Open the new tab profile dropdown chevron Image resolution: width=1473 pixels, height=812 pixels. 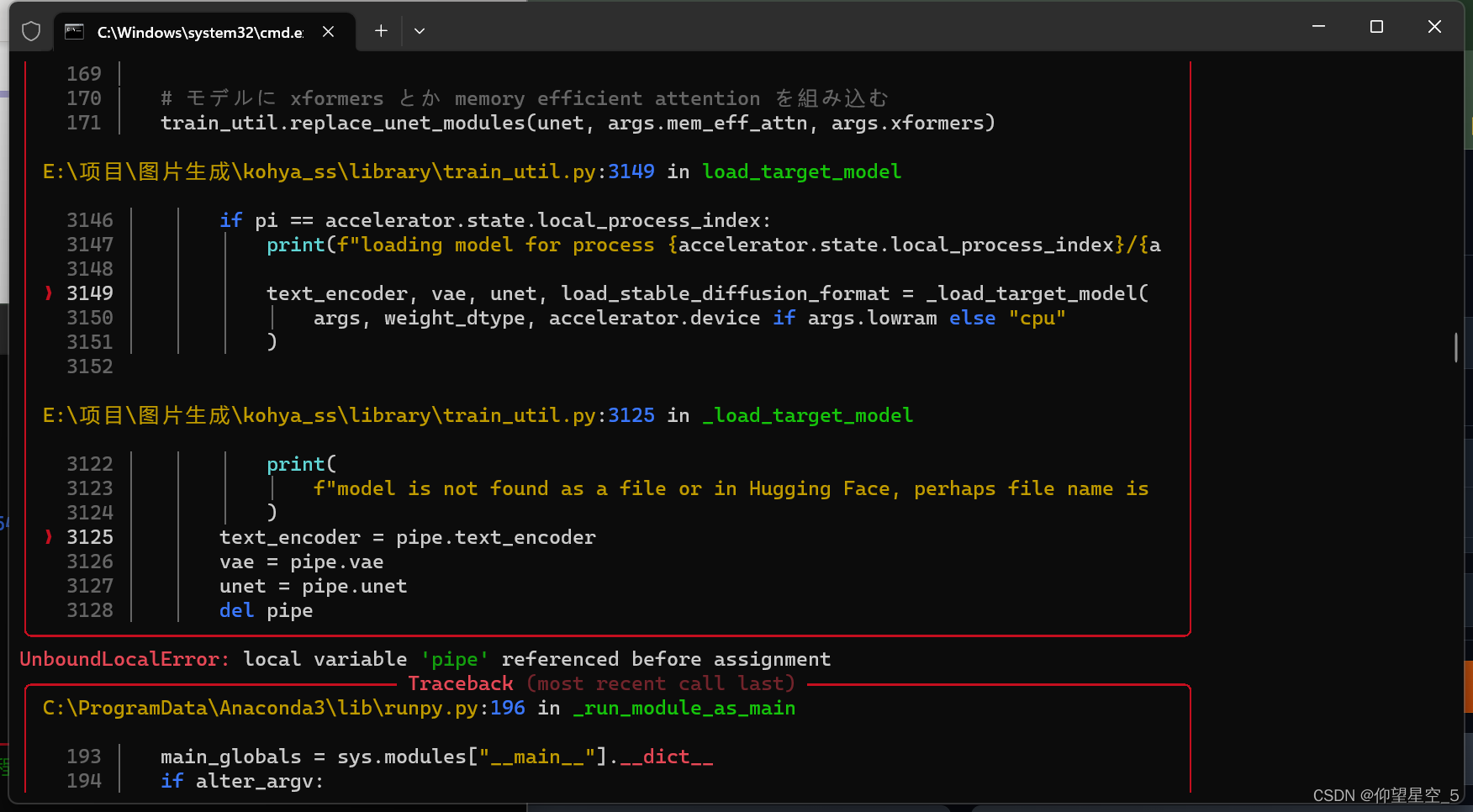coord(420,30)
